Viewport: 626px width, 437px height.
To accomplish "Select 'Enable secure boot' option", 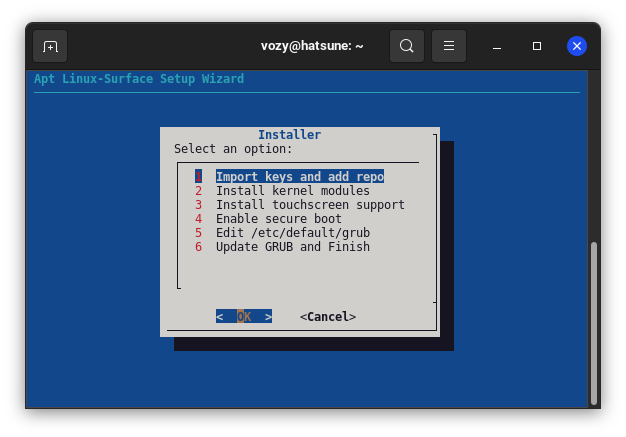I will pyautogui.click(x=279, y=219).
